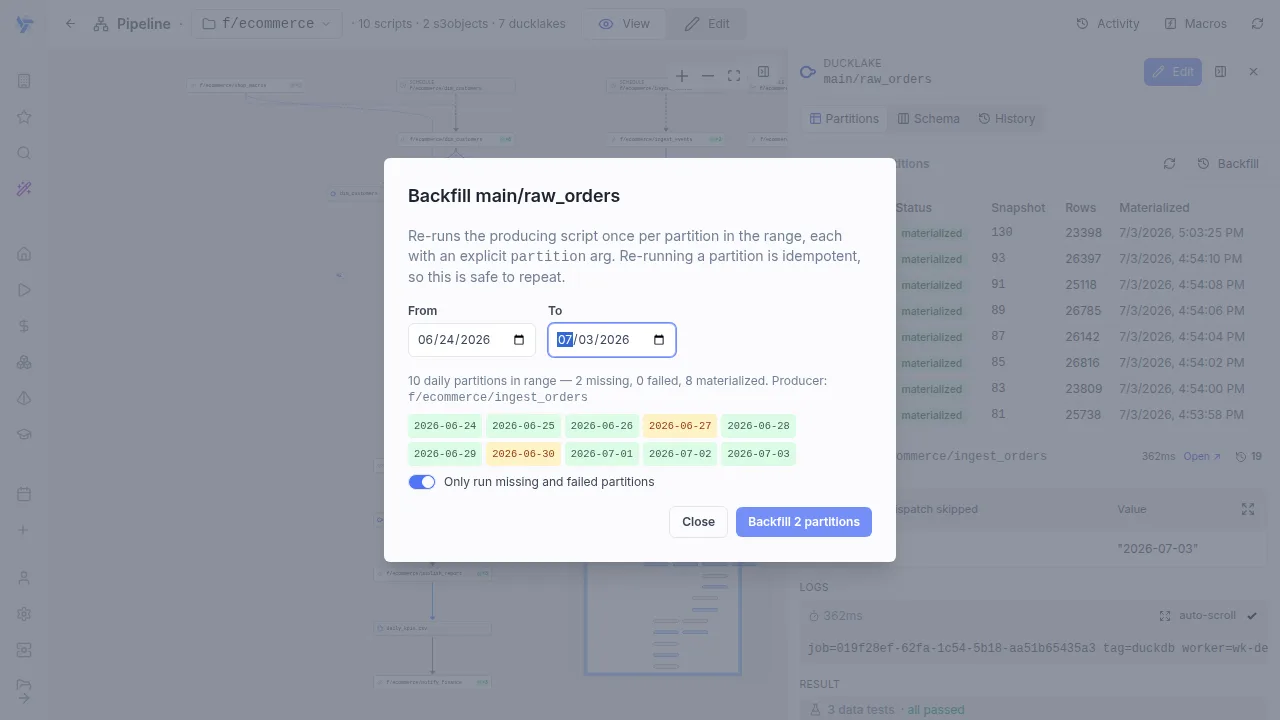Expand the Value cell fullscreen icon
Viewport: 1280px width, 720px height.
pyautogui.click(x=1248, y=509)
